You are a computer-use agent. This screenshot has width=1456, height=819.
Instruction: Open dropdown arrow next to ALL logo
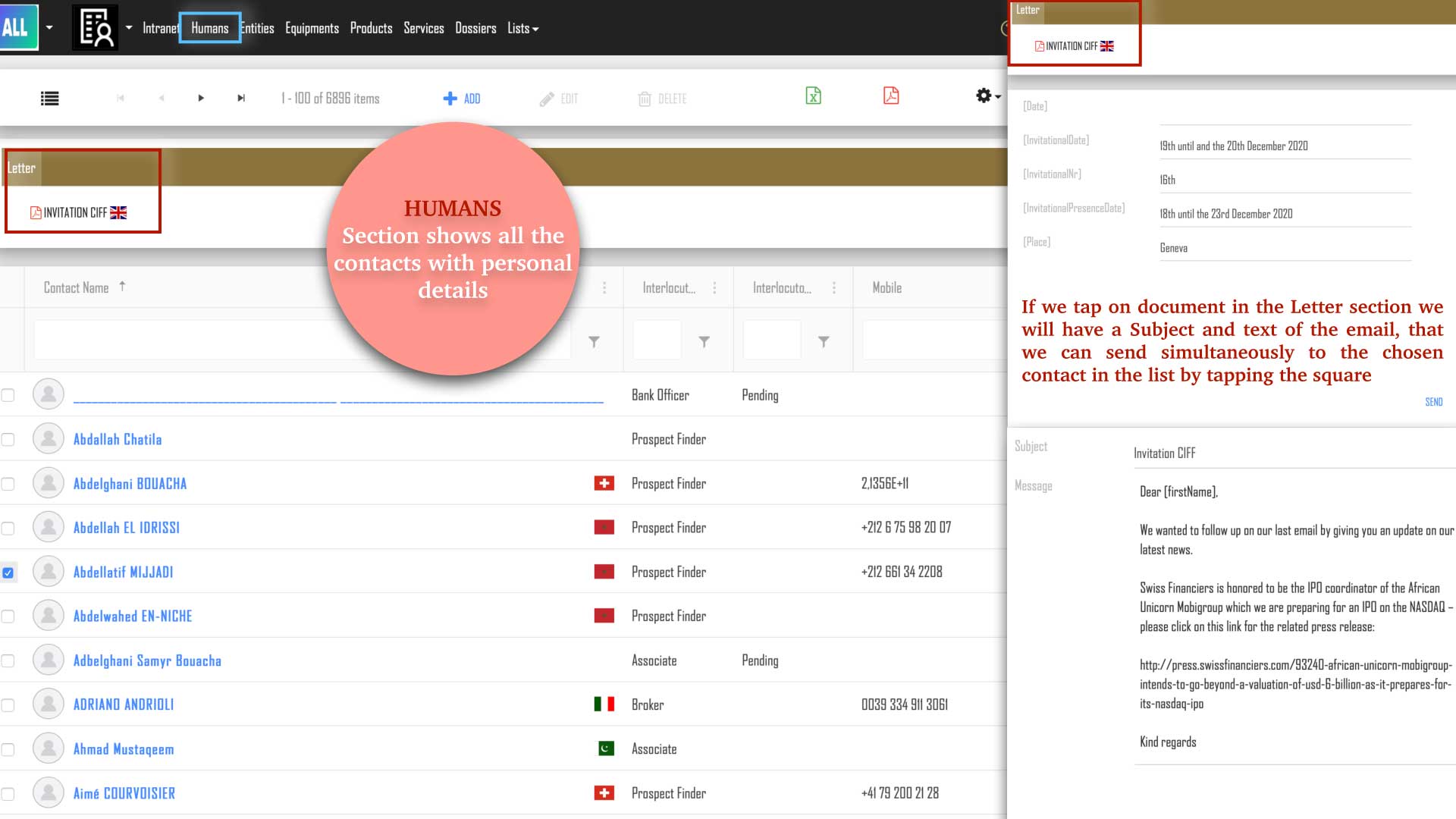49,28
